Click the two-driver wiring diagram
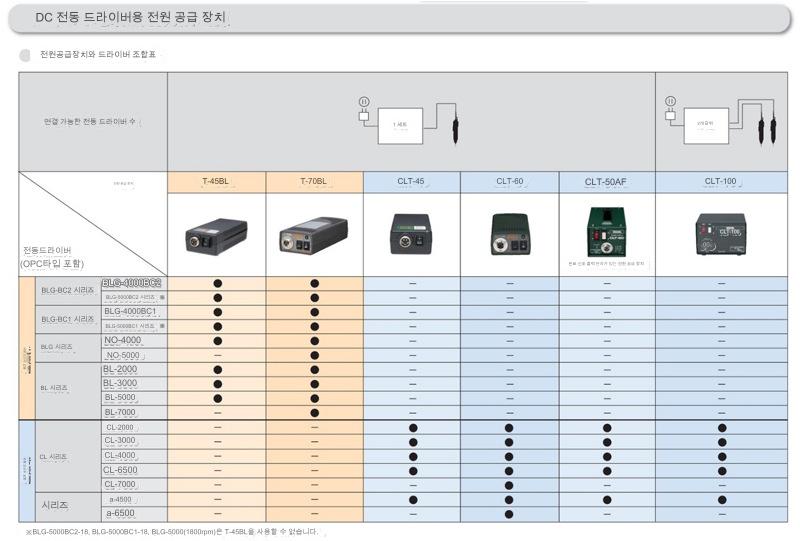This screenshot has height=541, width=800. pos(720,122)
